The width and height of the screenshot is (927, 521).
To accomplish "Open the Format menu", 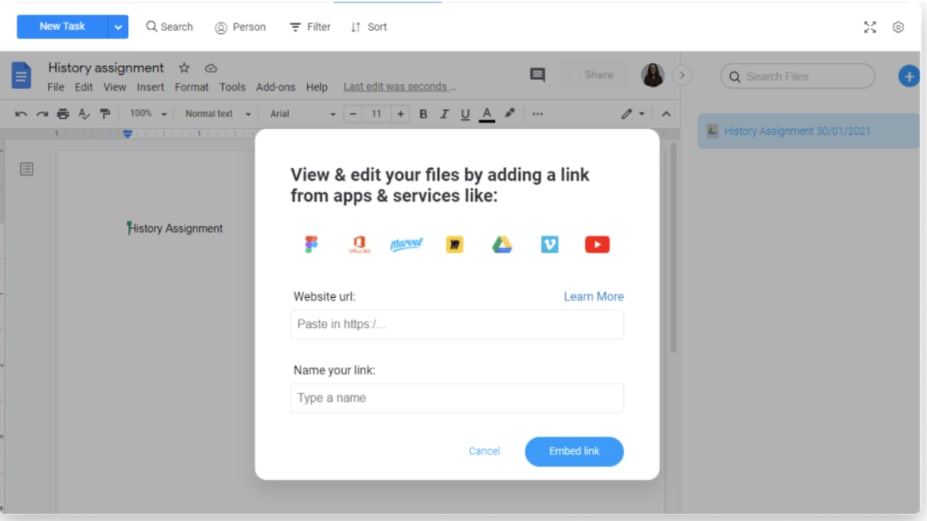I will point(192,87).
